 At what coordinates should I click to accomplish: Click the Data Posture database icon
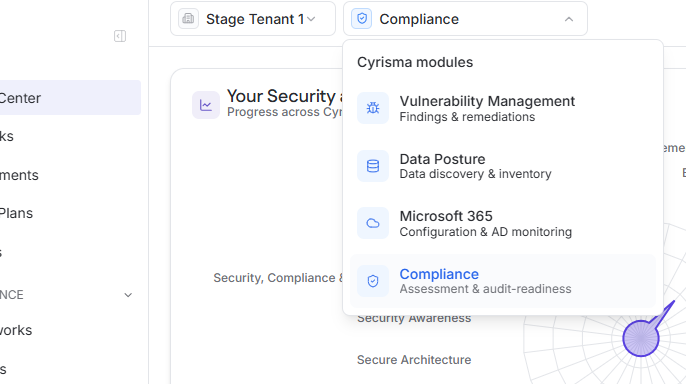point(373,166)
